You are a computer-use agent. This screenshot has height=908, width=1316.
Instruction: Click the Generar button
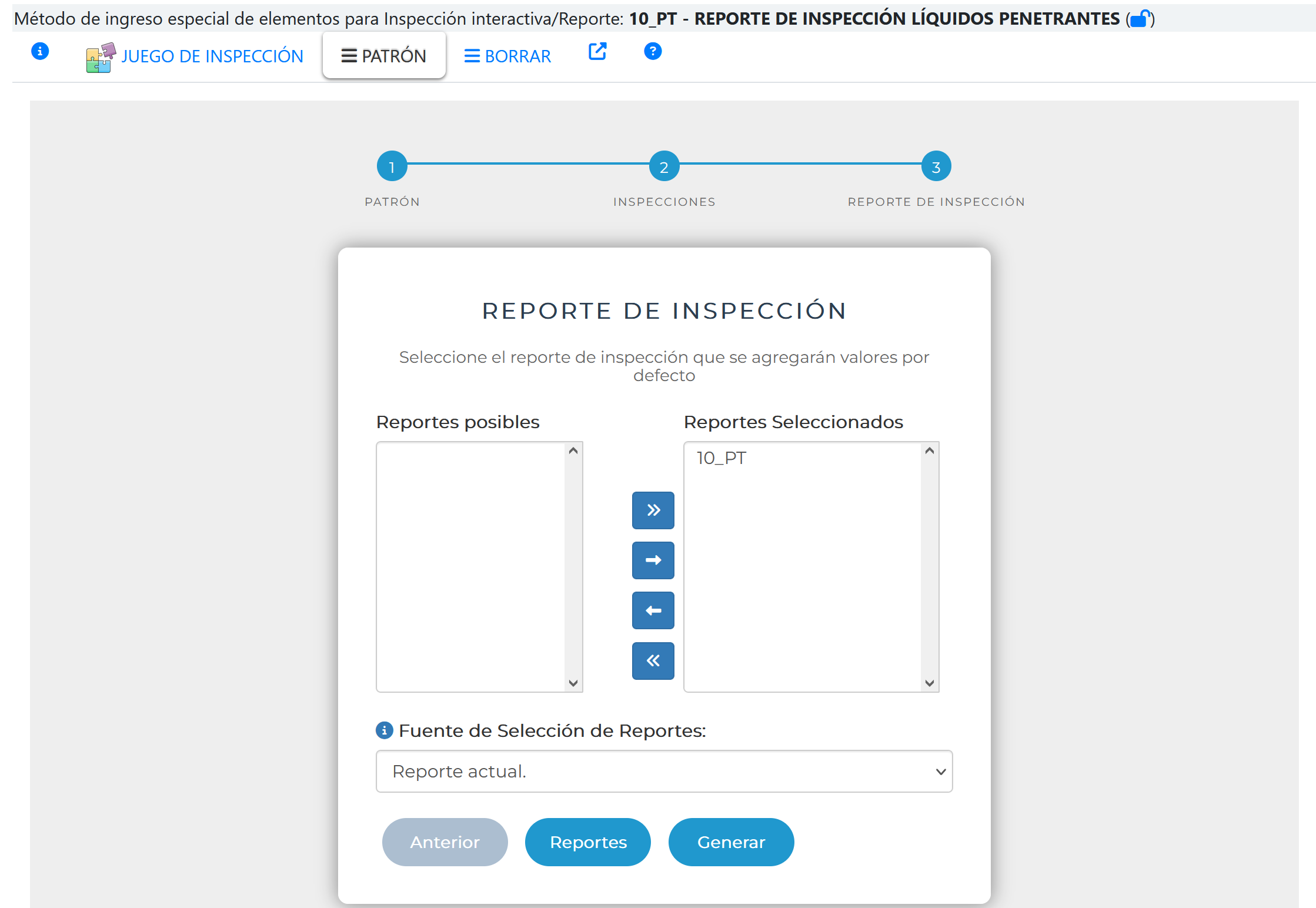[x=731, y=842]
